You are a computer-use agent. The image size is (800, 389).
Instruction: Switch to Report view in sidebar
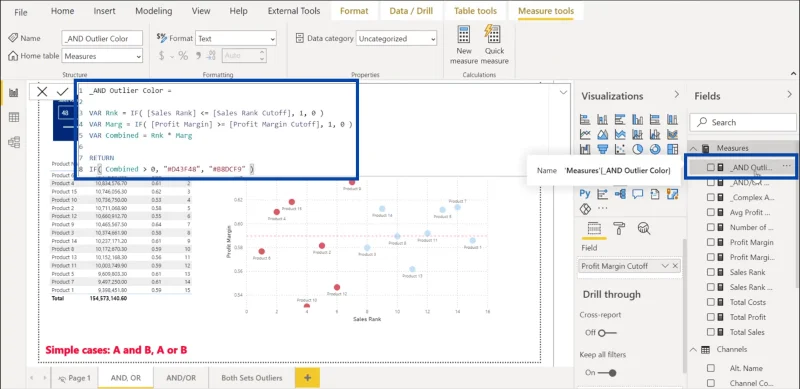14,93
